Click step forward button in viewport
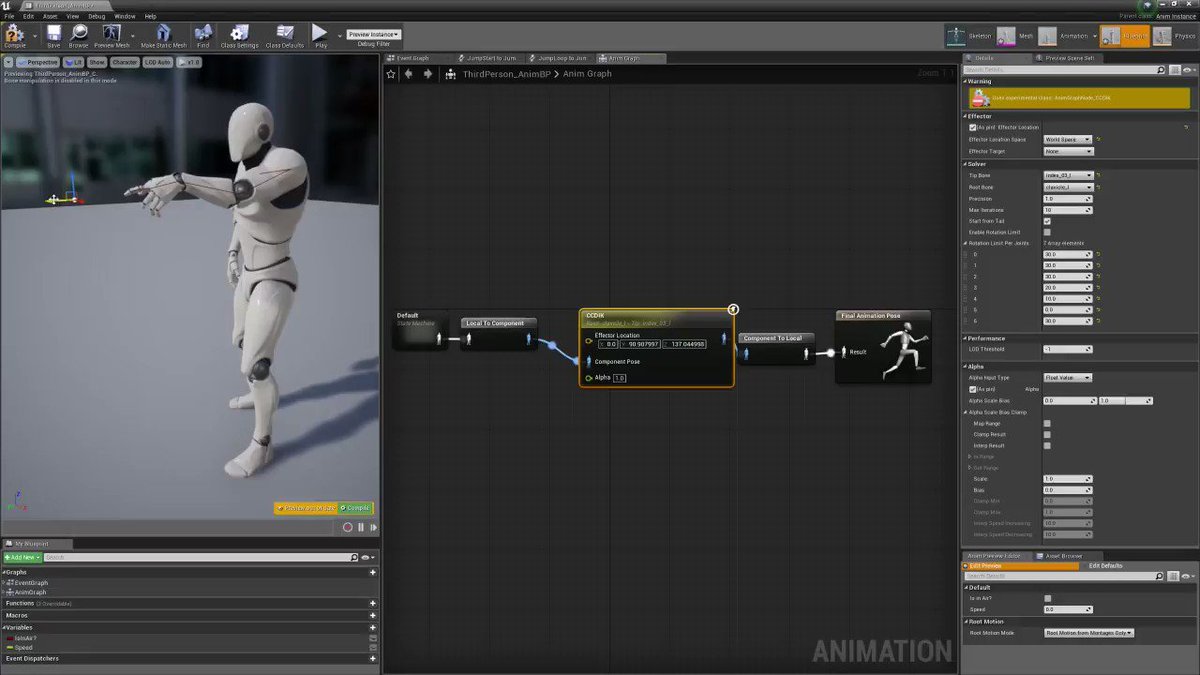This screenshot has width=1200, height=675. [x=373, y=527]
